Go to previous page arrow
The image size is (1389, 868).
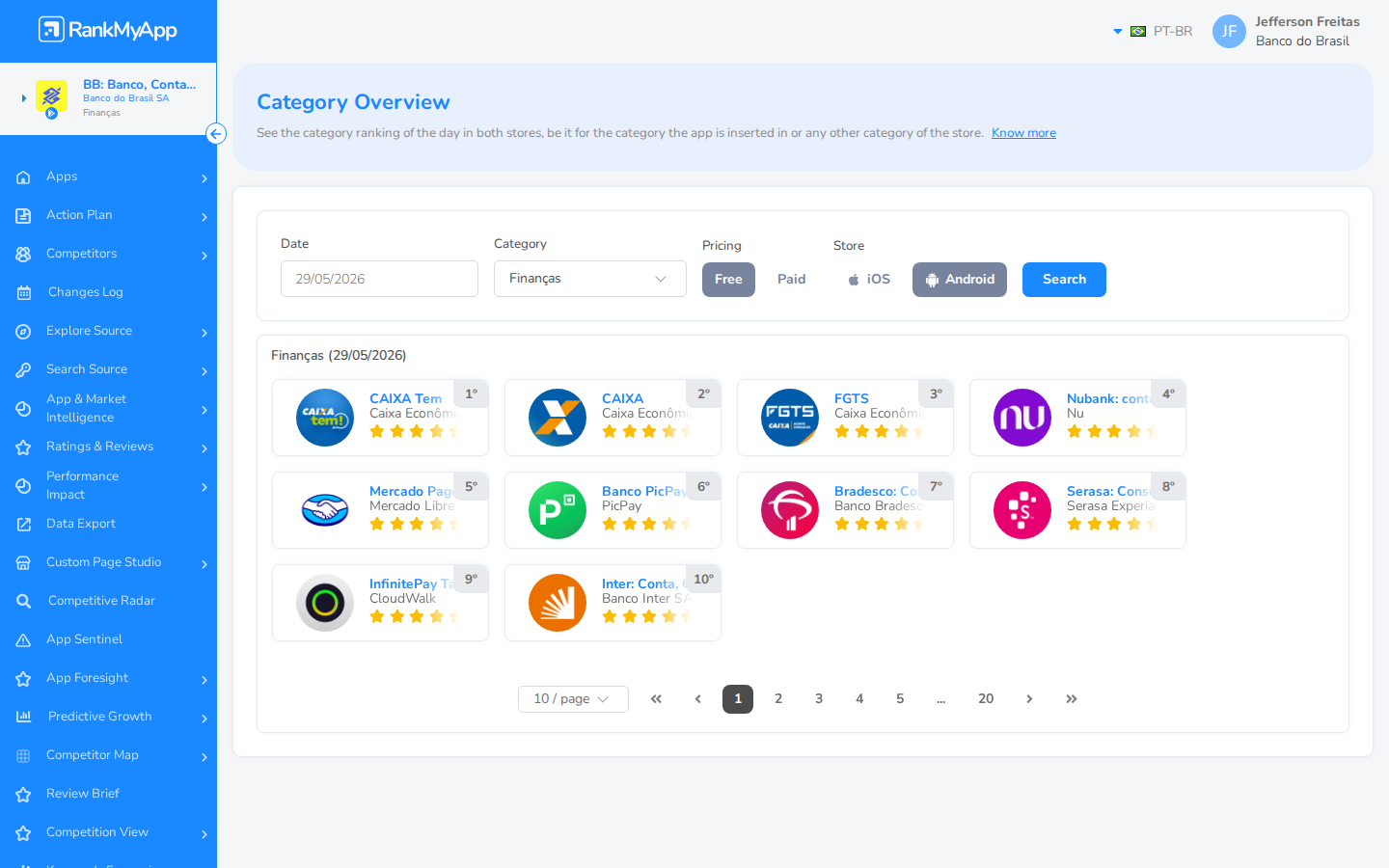(x=697, y=699)
